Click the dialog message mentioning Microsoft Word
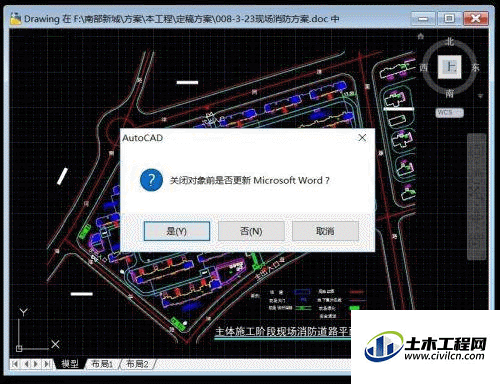Image resolution: width=500 pixels, height=384 pixels. tap(250, 180)
